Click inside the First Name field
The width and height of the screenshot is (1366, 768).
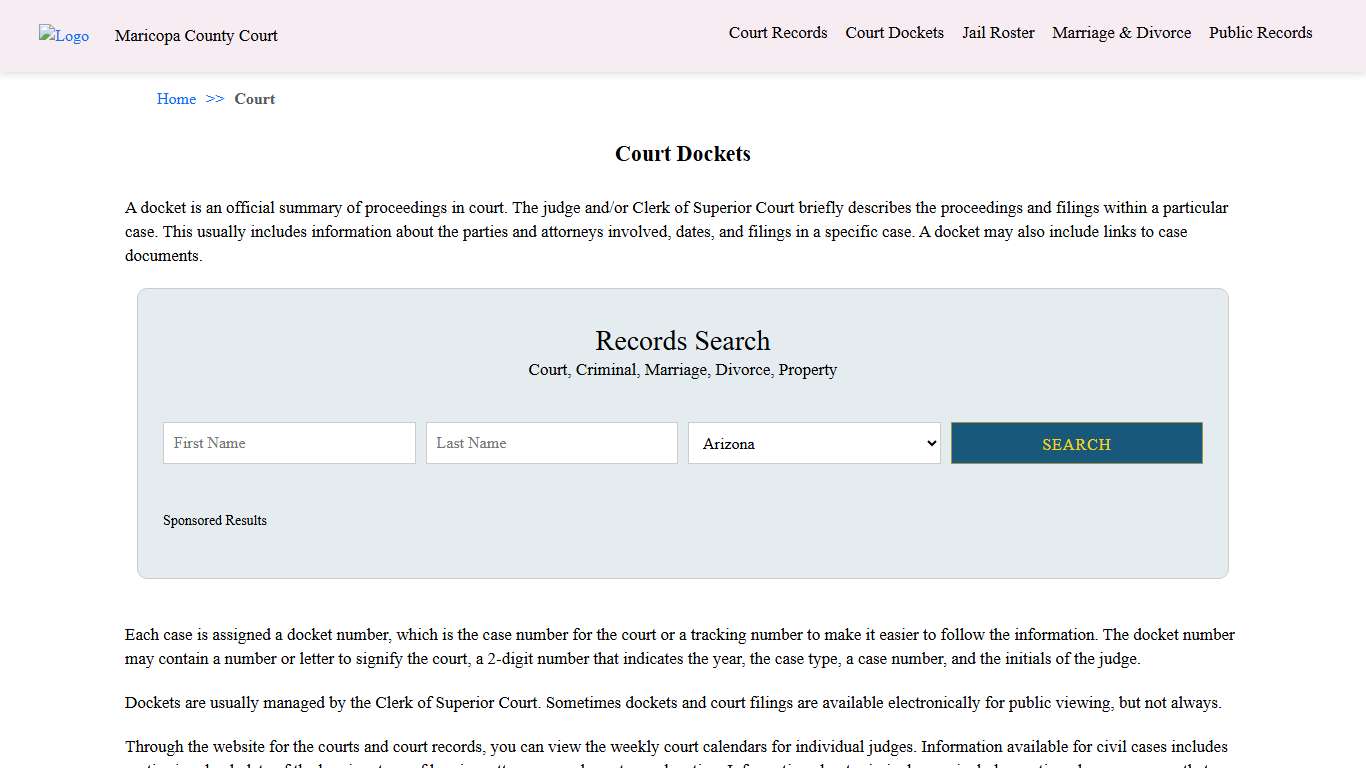289,443
